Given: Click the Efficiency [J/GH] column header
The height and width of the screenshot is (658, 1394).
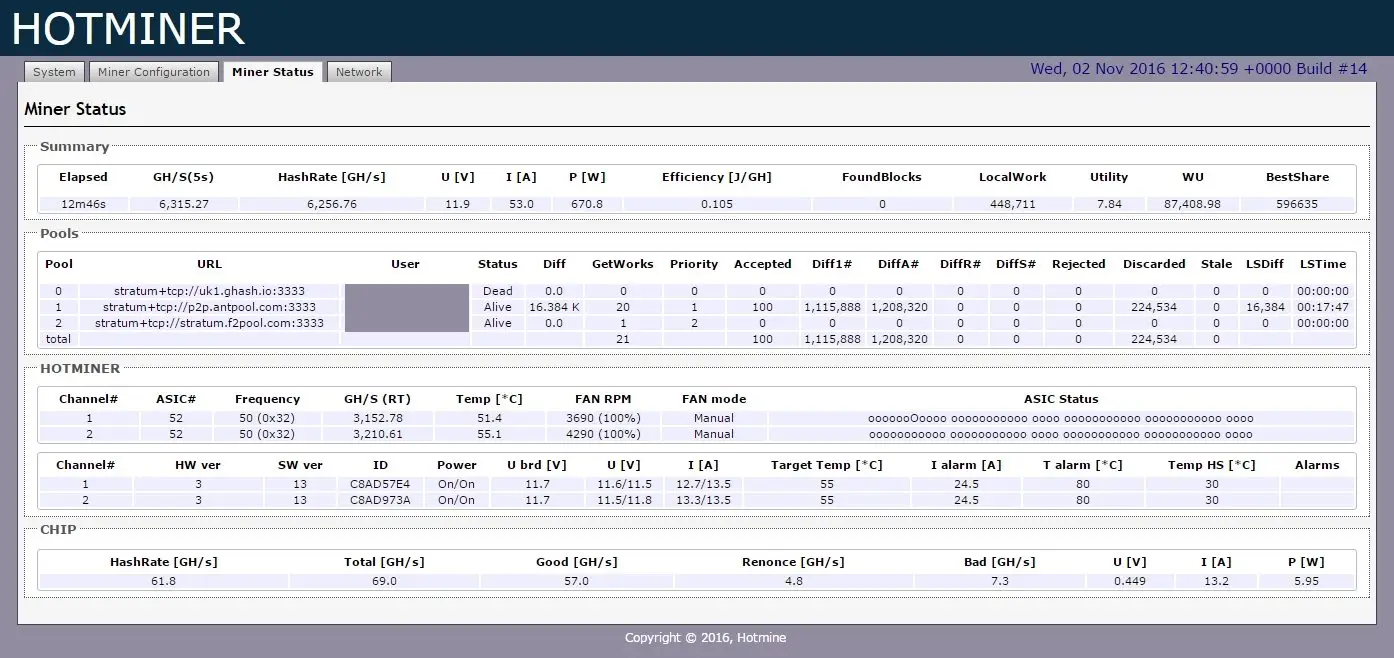Looking at the screenshot, I should pyautogui.click(x=716, y=177).
